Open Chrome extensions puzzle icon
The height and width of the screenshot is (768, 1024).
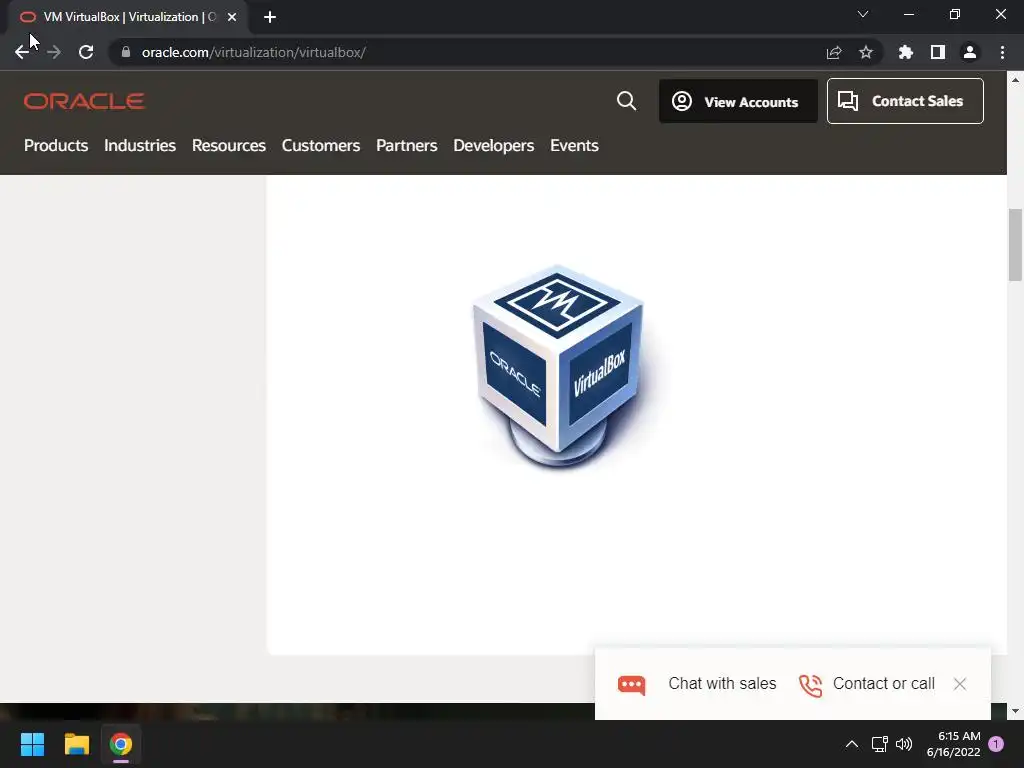point(906,52)
